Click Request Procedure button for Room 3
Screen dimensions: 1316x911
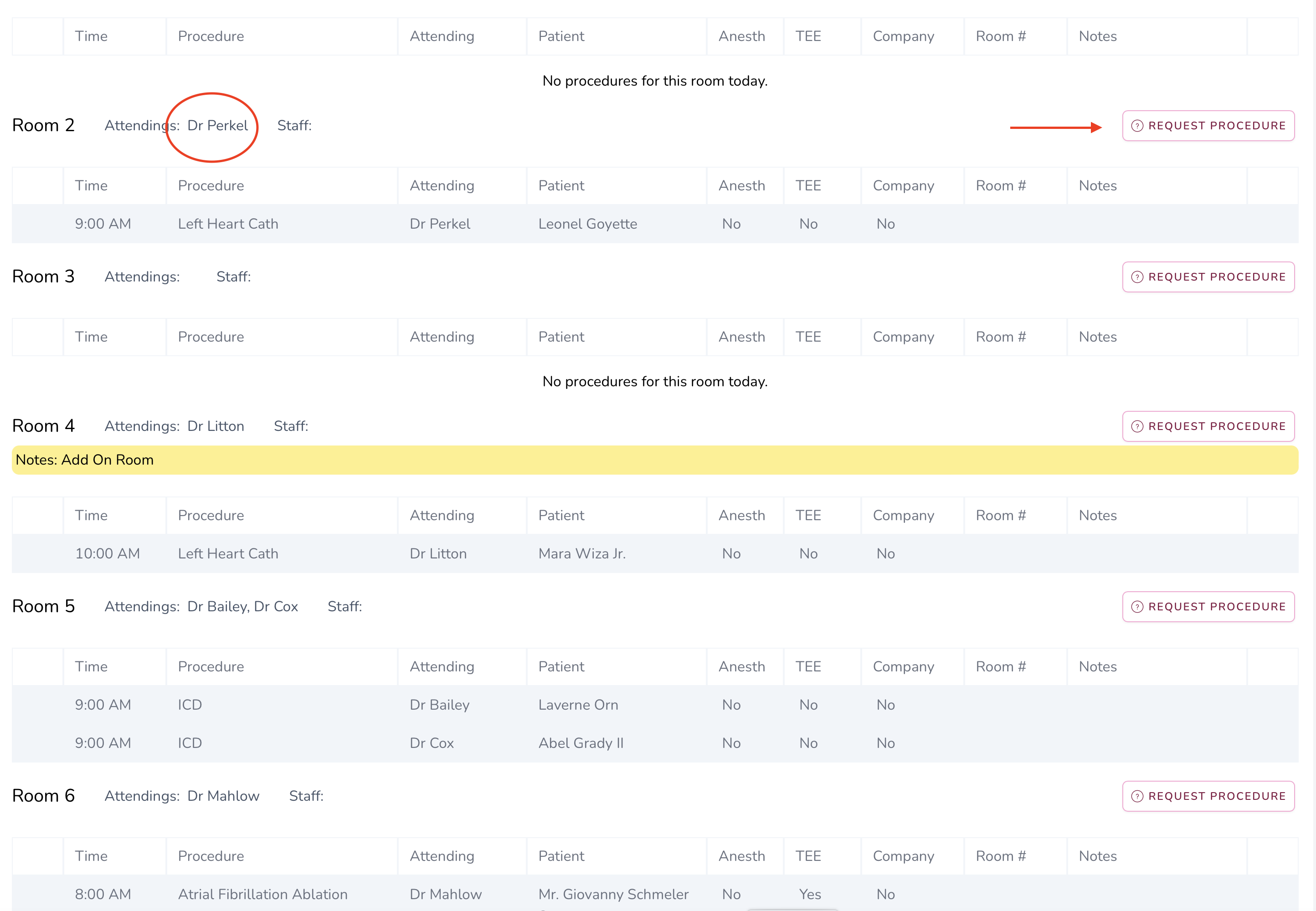1208,277
